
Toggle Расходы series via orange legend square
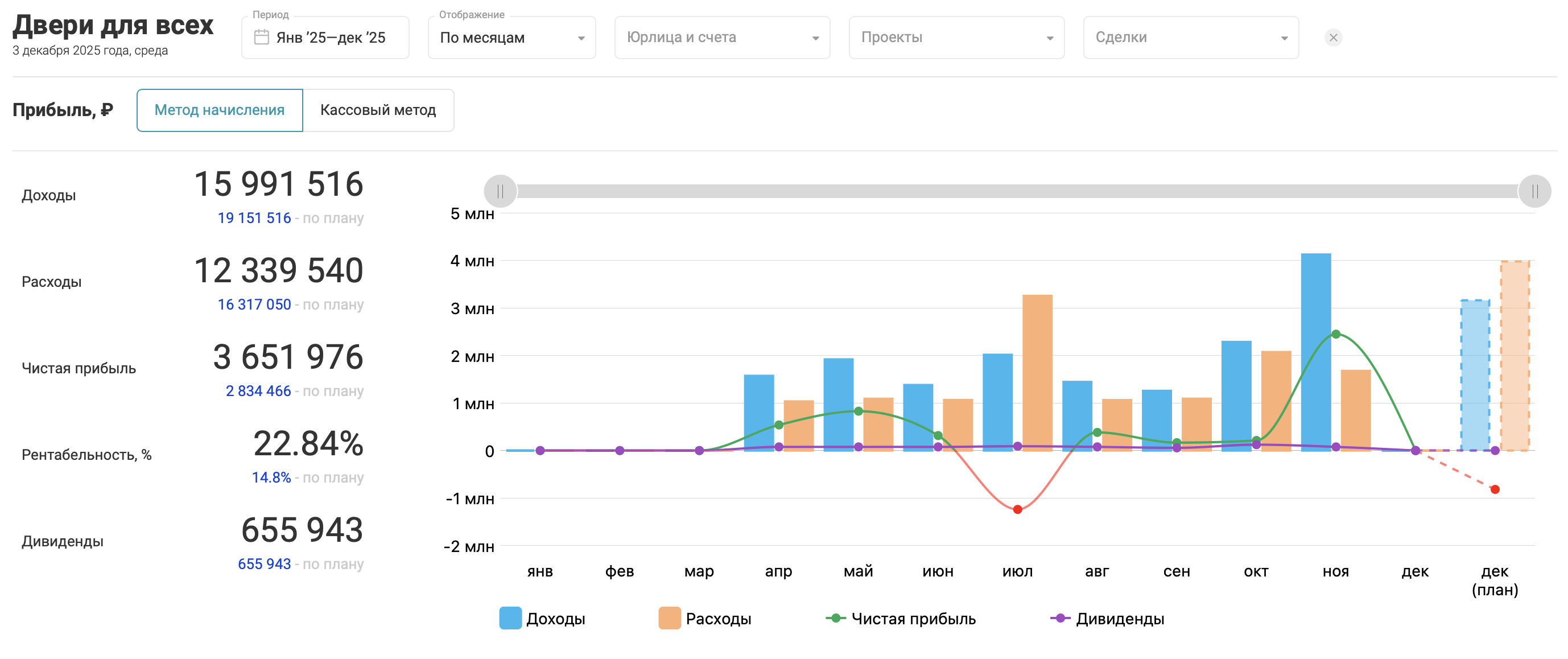coord(670,618)
